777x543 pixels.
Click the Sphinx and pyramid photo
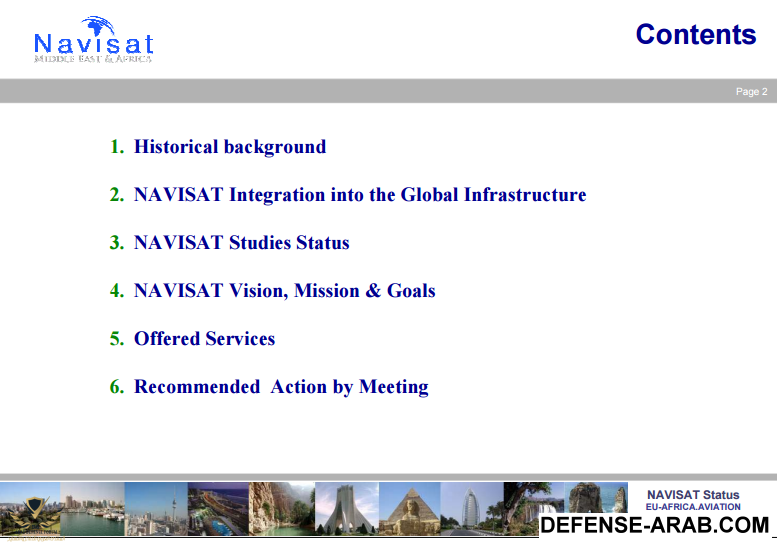[408, 508]
